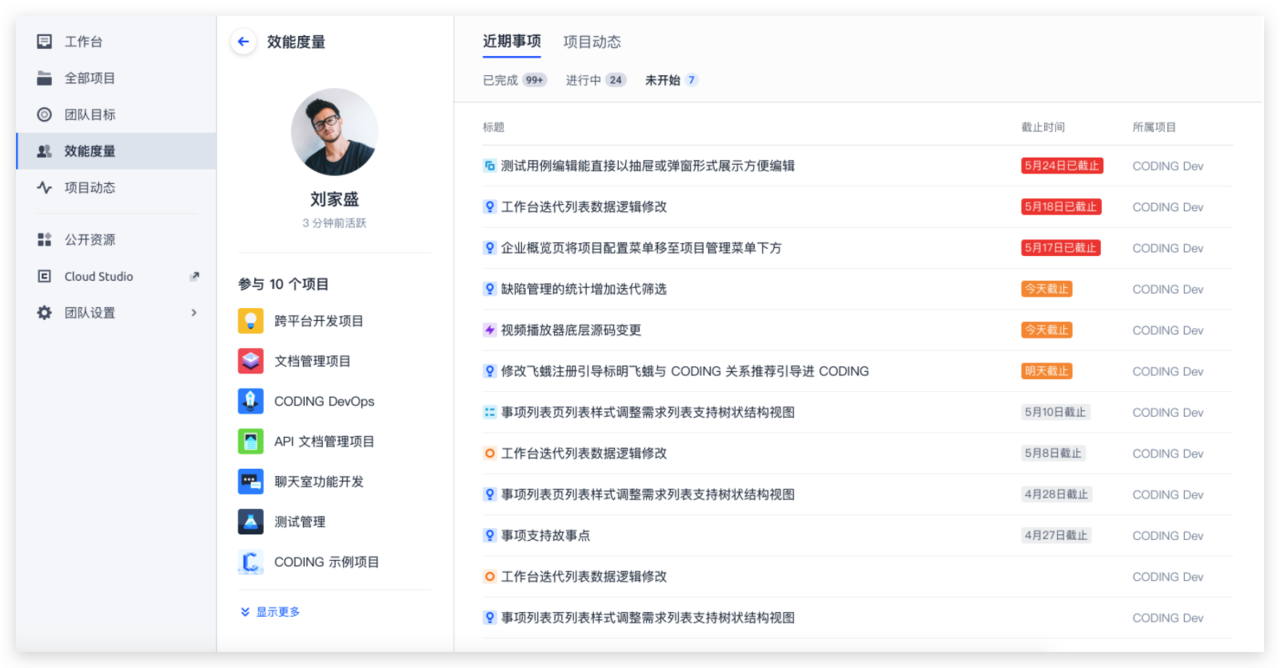Click the 文档管理项目 icon
The width and height of the screenshot is (1280, 668).
point(250,361)
